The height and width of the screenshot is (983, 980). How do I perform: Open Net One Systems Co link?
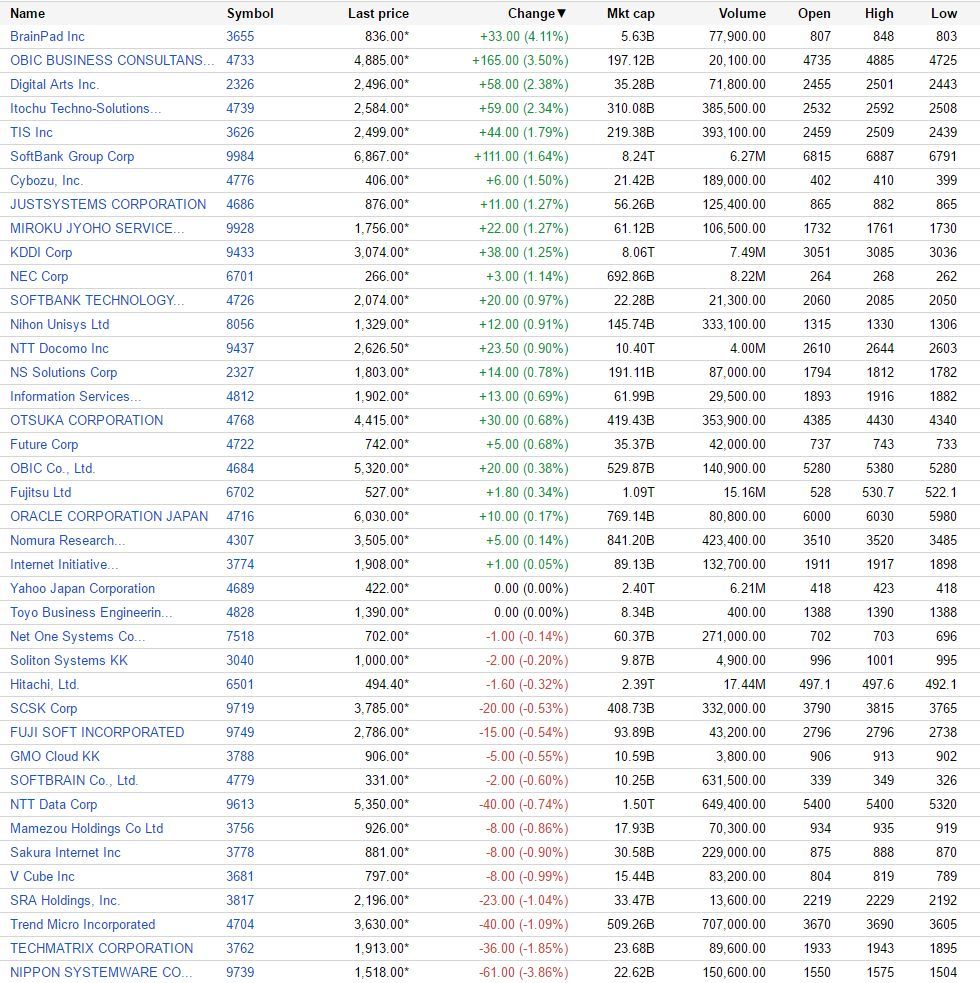tap(78, 636)
